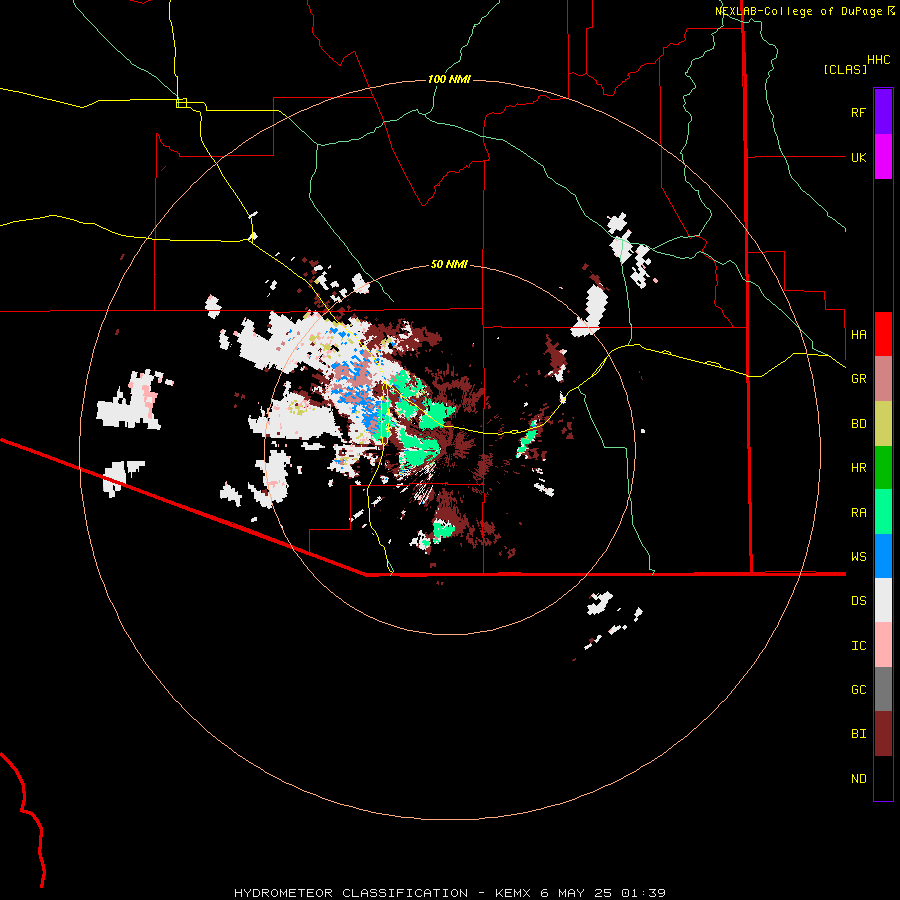900x900 pixels.
Task: Click the 100 NMI range ring label
Action: pos(449,79)
